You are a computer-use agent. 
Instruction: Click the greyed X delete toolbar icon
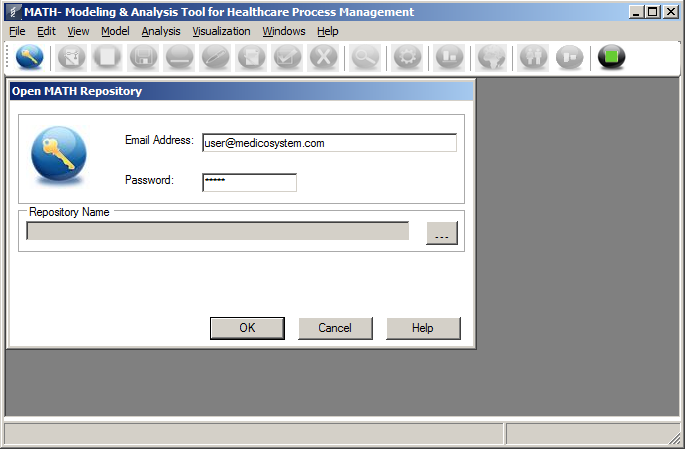pyautogui.click(x=323, y=57)
